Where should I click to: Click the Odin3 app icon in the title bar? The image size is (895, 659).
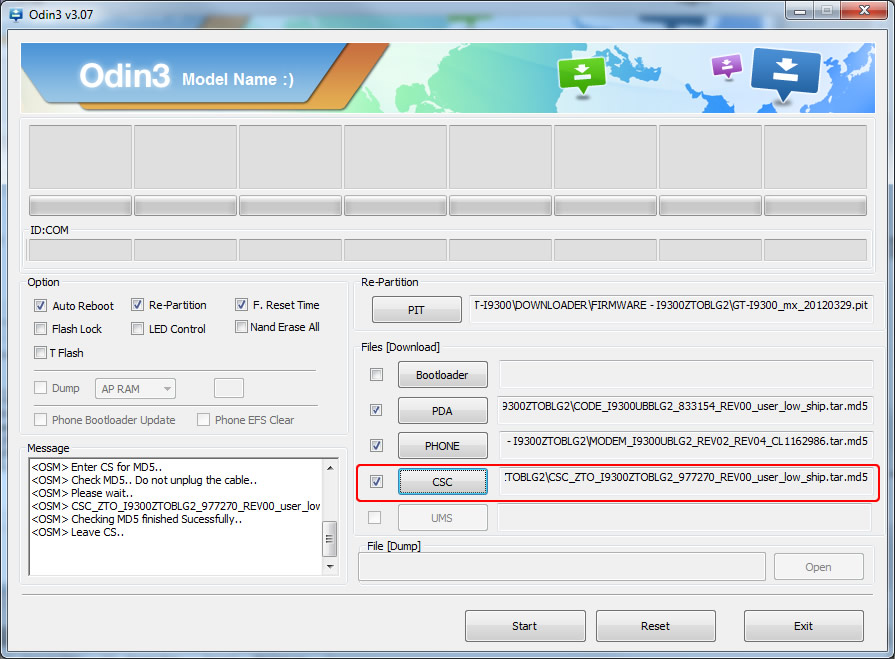16,14
